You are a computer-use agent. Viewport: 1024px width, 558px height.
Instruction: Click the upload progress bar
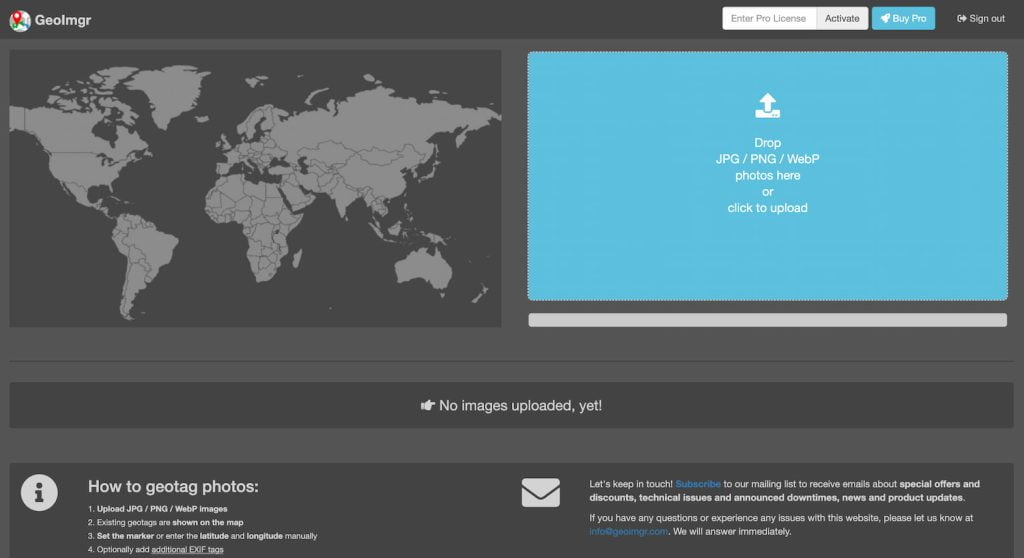(x=767, y=320)
